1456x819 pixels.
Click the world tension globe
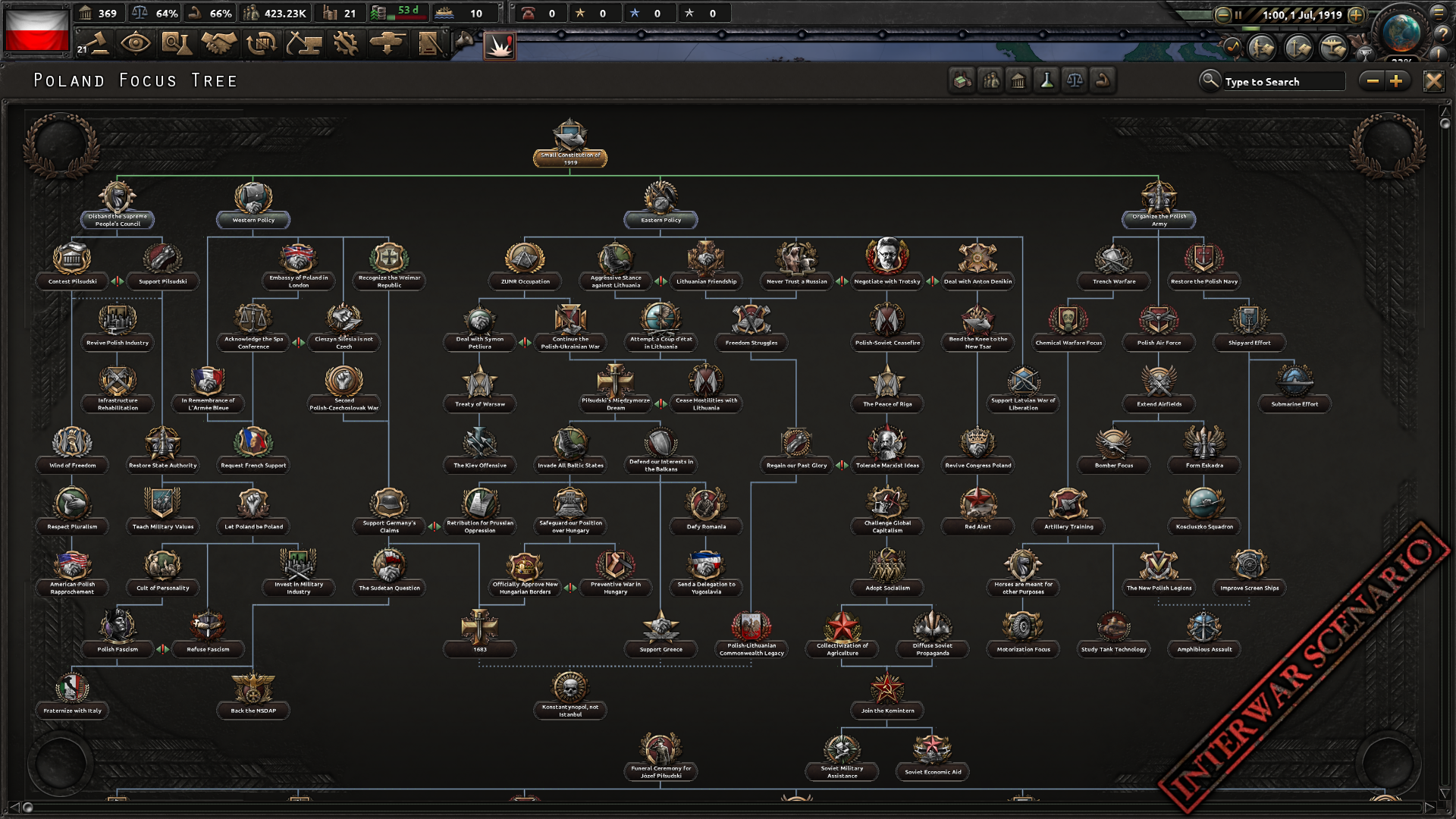1401,32
